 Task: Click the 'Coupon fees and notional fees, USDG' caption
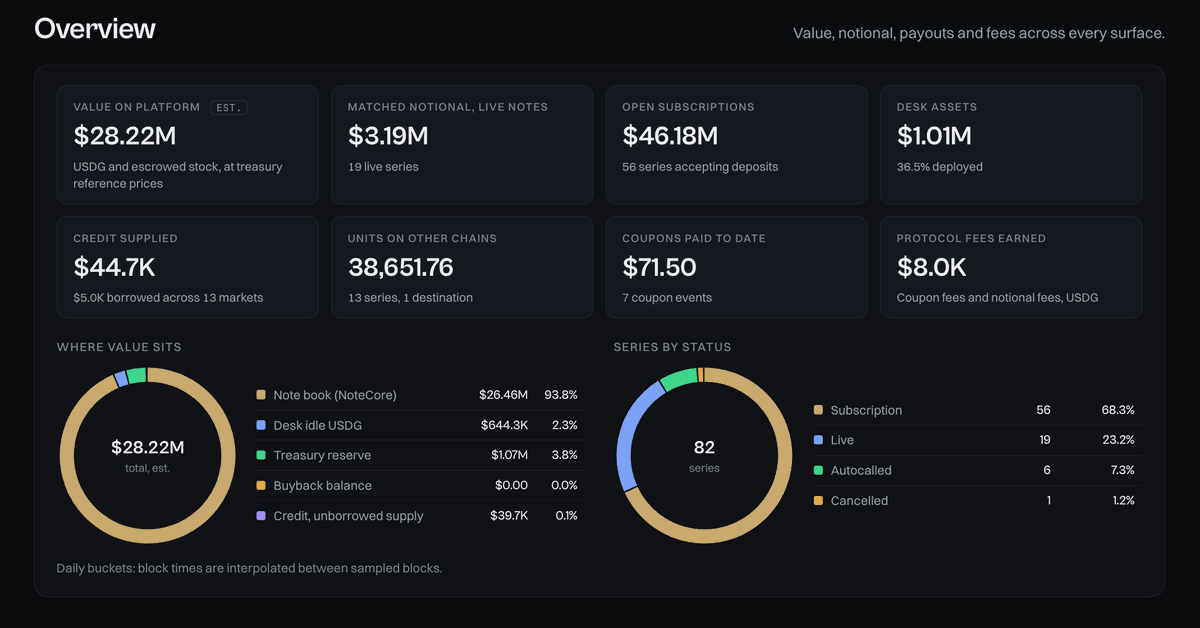[x=997, y=298]
